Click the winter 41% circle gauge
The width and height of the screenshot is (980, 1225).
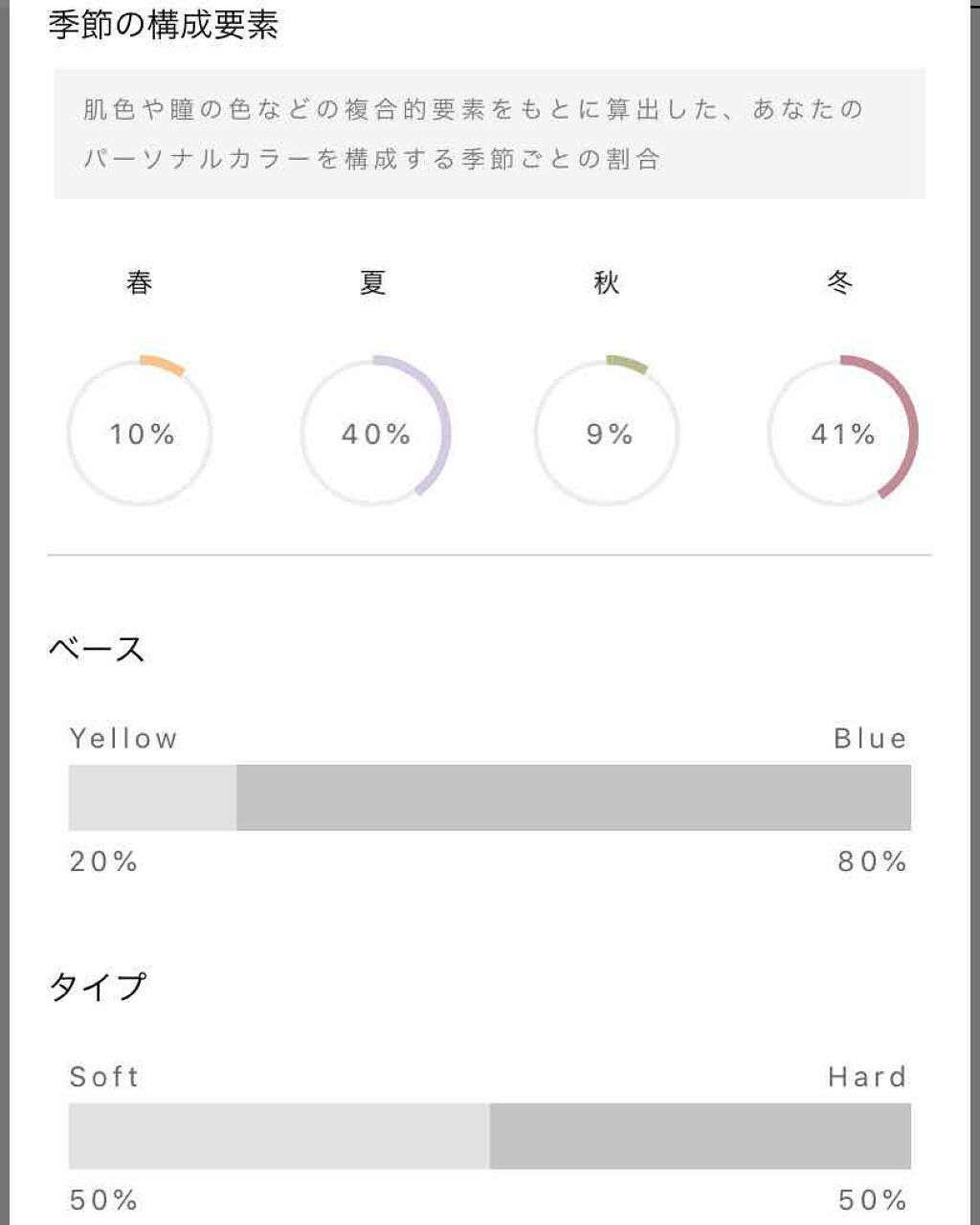[842, 433]
